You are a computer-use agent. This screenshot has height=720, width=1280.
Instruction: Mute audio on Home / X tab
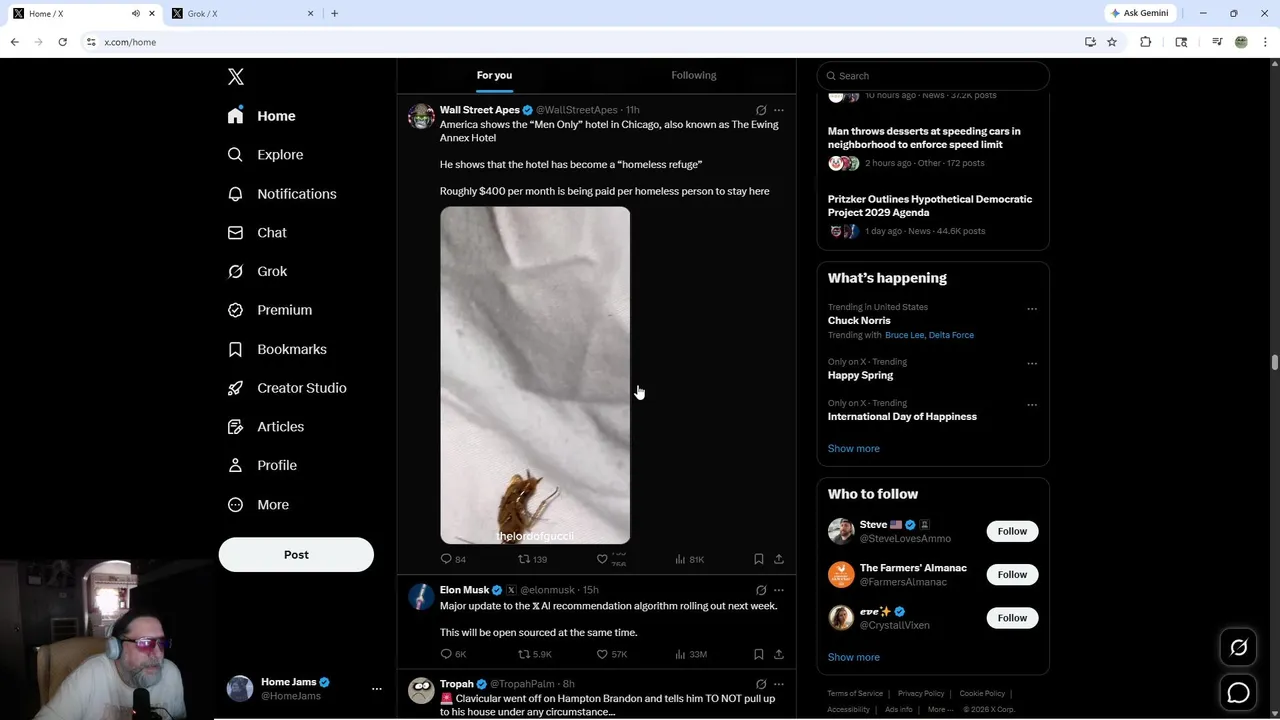pos(136,13)
